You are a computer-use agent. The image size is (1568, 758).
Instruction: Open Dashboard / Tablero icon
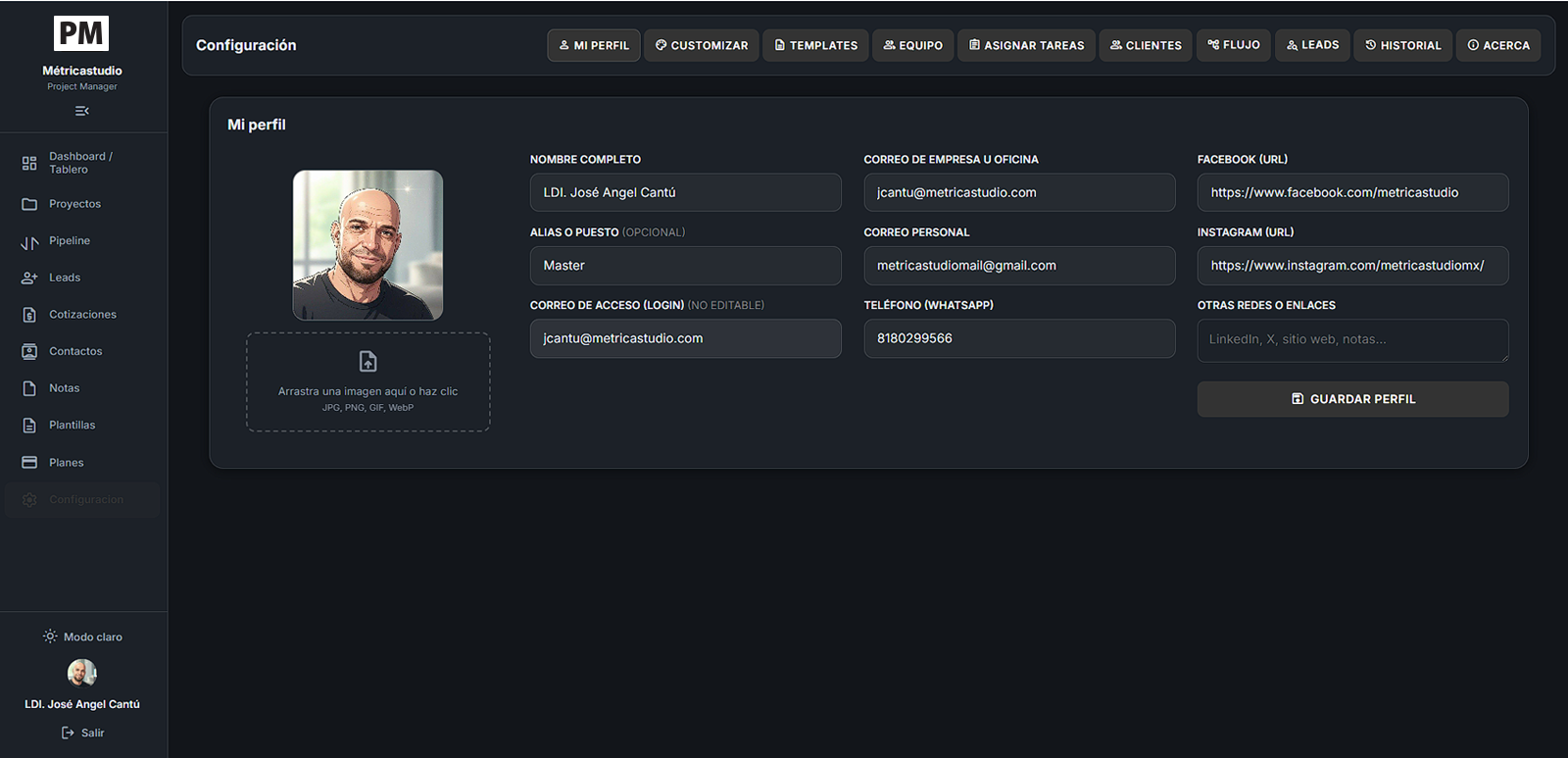[29, 163]
